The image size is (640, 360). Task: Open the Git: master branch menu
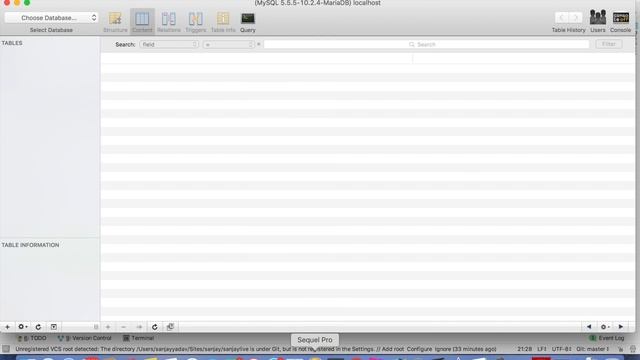click(x=593, y=349)
